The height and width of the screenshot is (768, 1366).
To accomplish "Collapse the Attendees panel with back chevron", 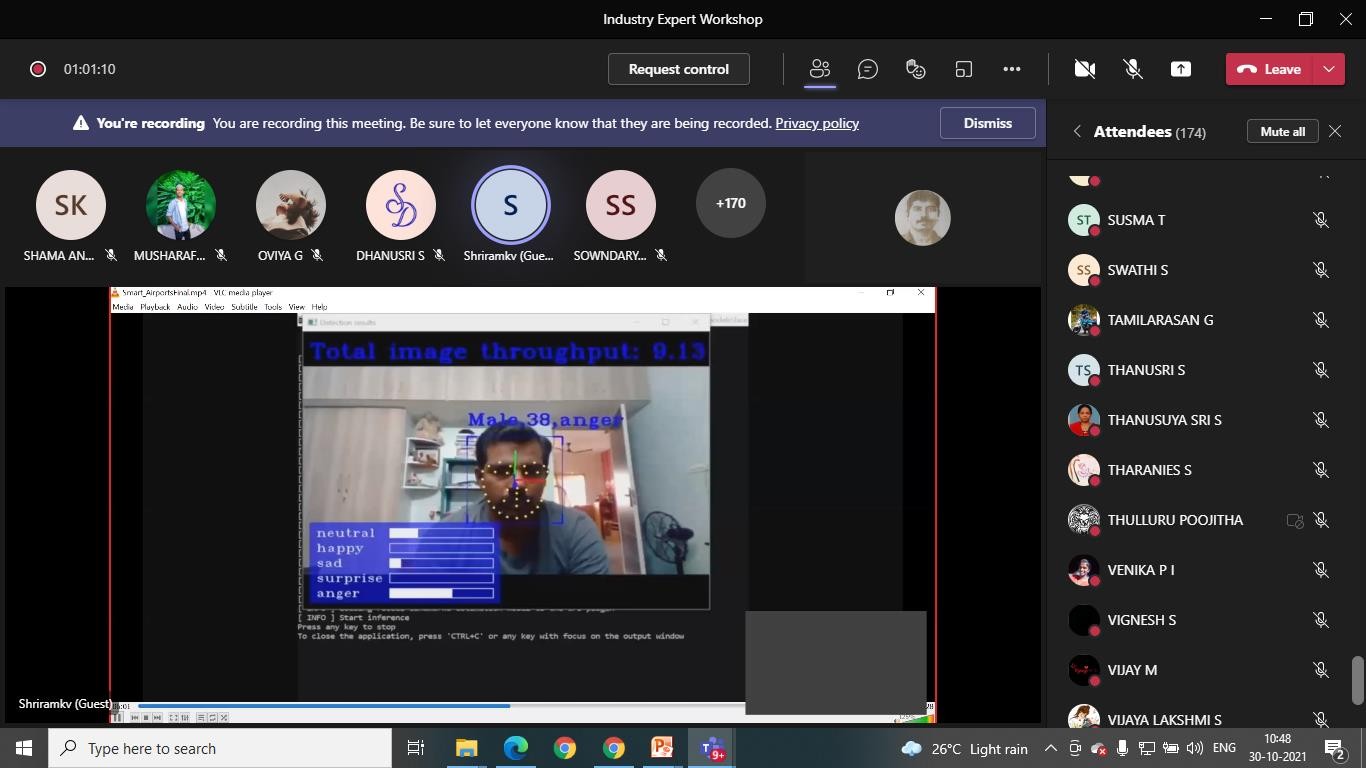I will tap(1077, 131).
